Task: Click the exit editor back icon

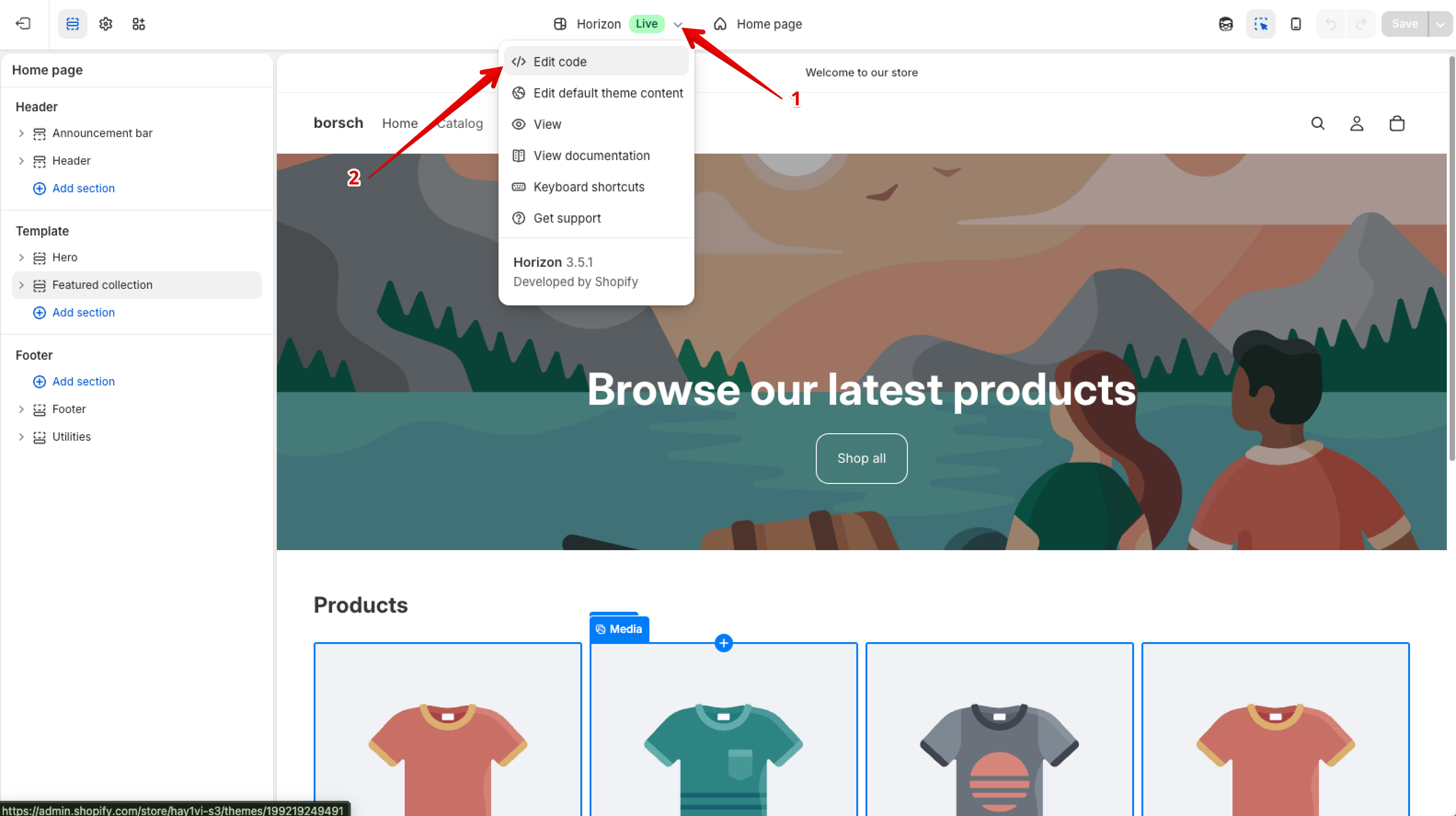Action: click(23, 24)
